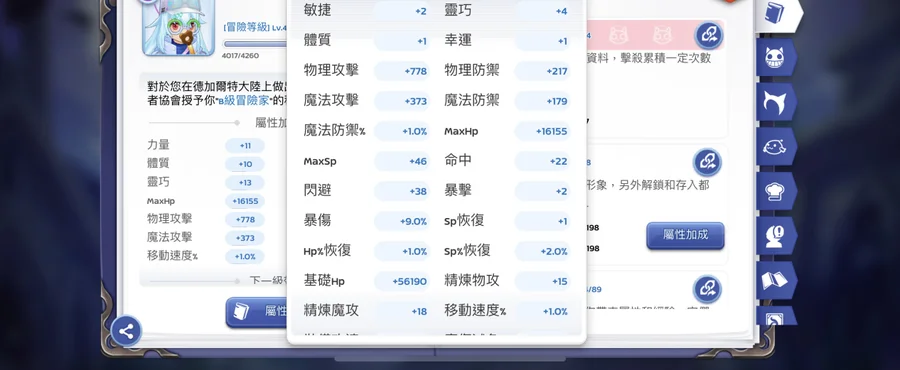Tap the round share icon
Screen dimensions: 900x370
(126, 331)
